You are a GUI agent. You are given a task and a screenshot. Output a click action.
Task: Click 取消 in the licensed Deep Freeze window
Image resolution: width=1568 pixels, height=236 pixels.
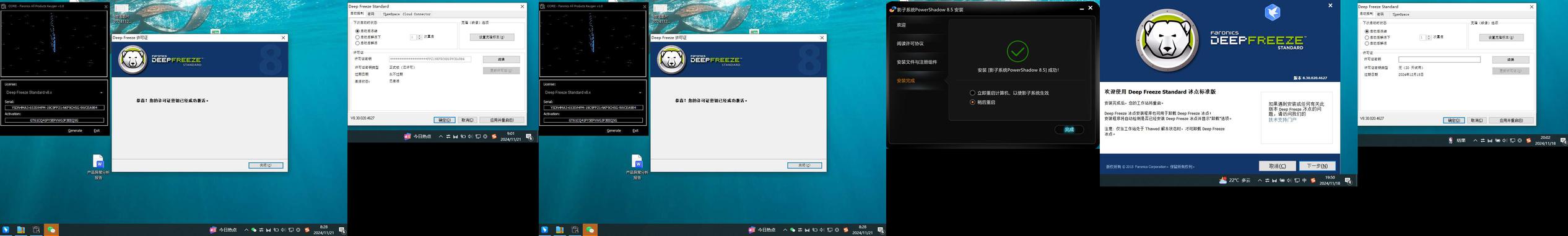[x=468, y=120]
